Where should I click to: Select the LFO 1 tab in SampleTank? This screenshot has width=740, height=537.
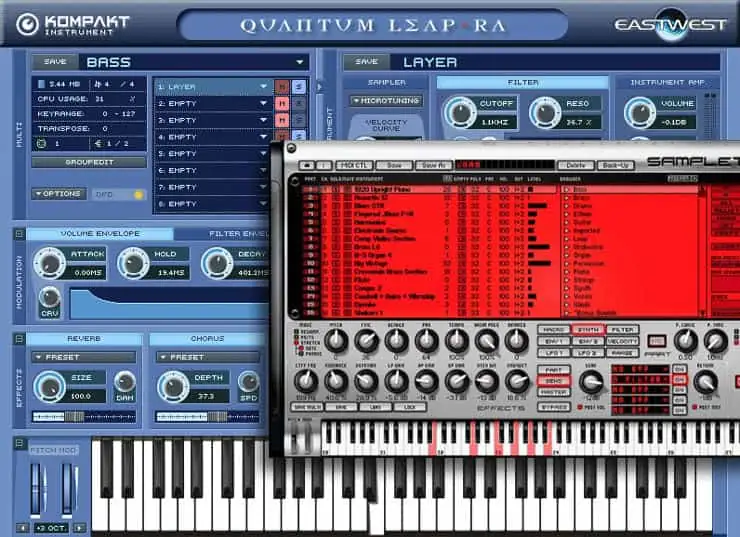pyautogui.click(x=554, y=352)
